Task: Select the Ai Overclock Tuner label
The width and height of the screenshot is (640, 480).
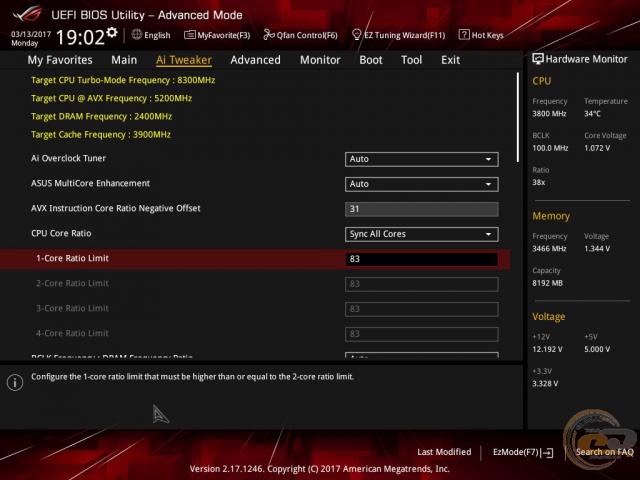Action: [68, 158]
